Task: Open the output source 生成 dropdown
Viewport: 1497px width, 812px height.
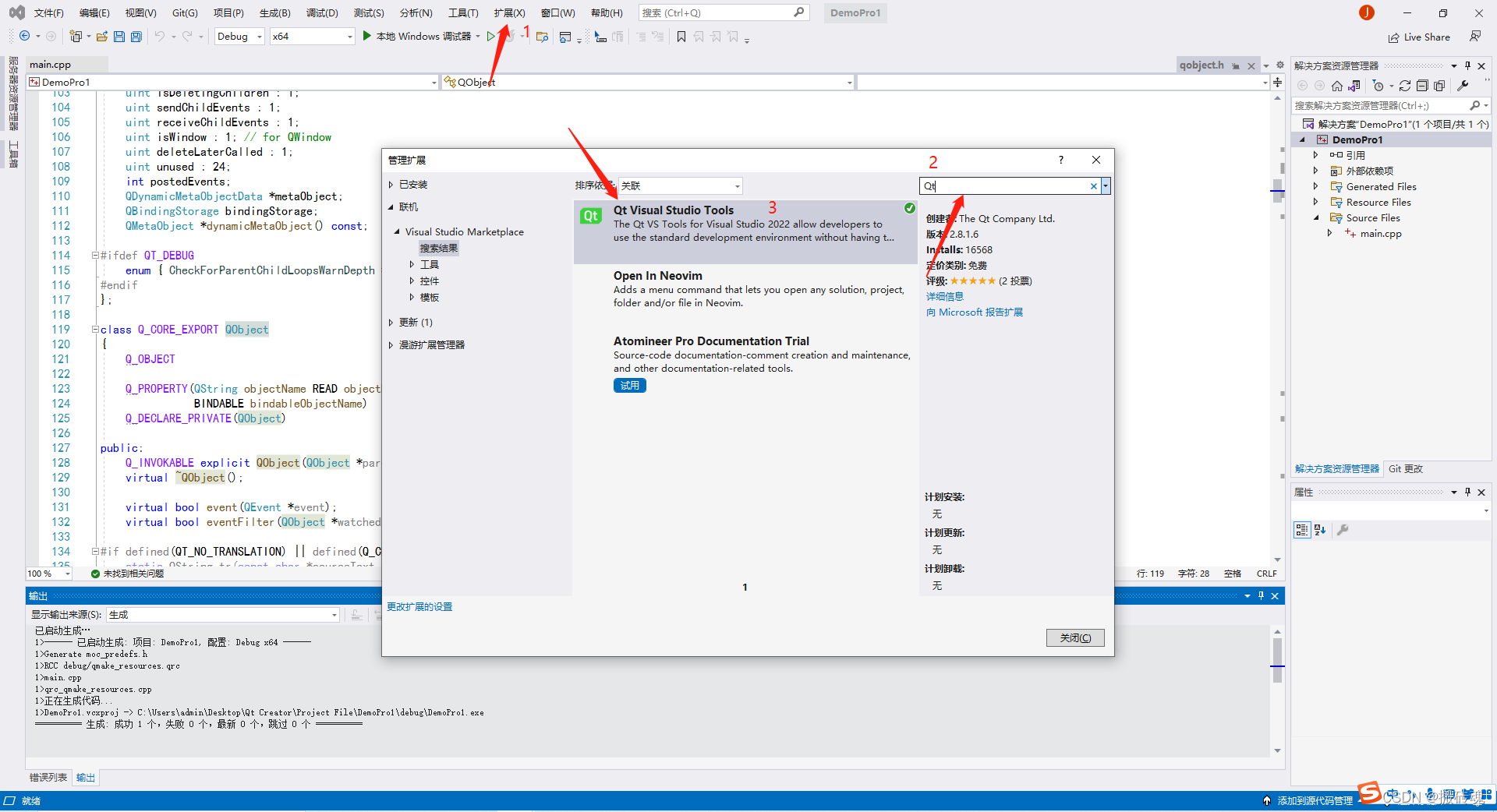Action: pos(223,615)
